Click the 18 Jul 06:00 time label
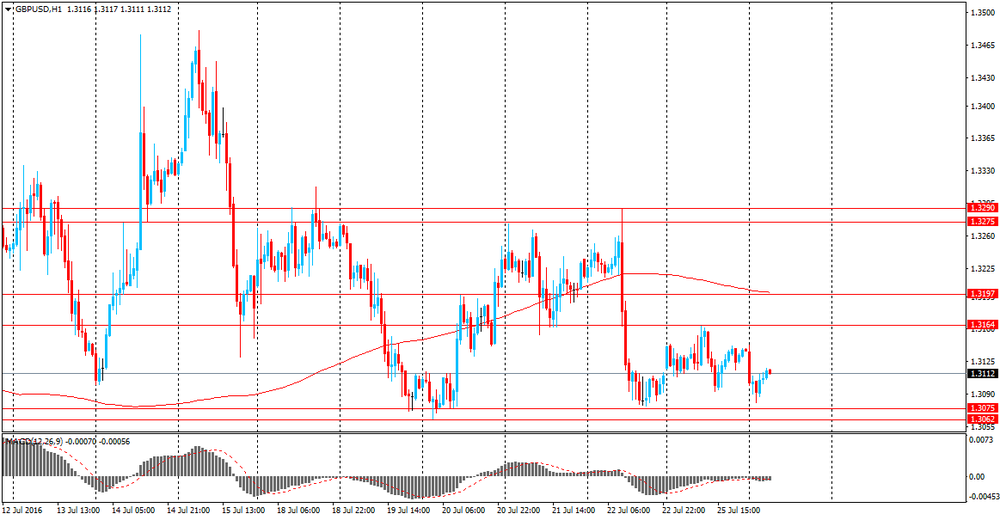 point(298,510)
